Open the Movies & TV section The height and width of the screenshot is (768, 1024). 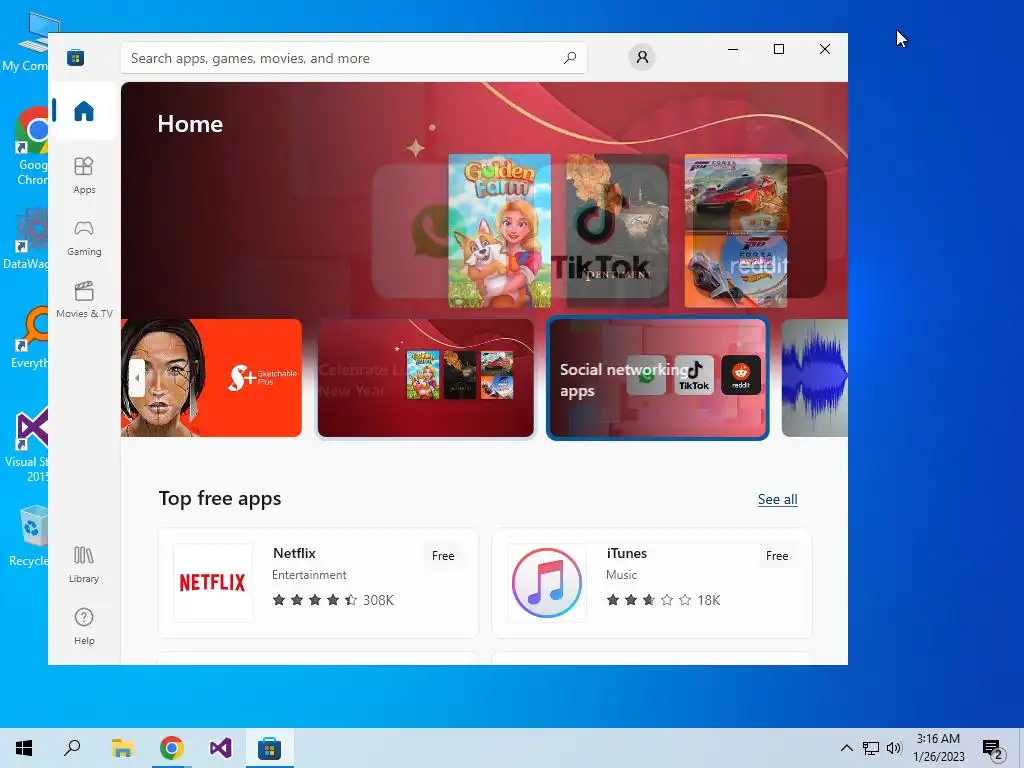(84, 299)
